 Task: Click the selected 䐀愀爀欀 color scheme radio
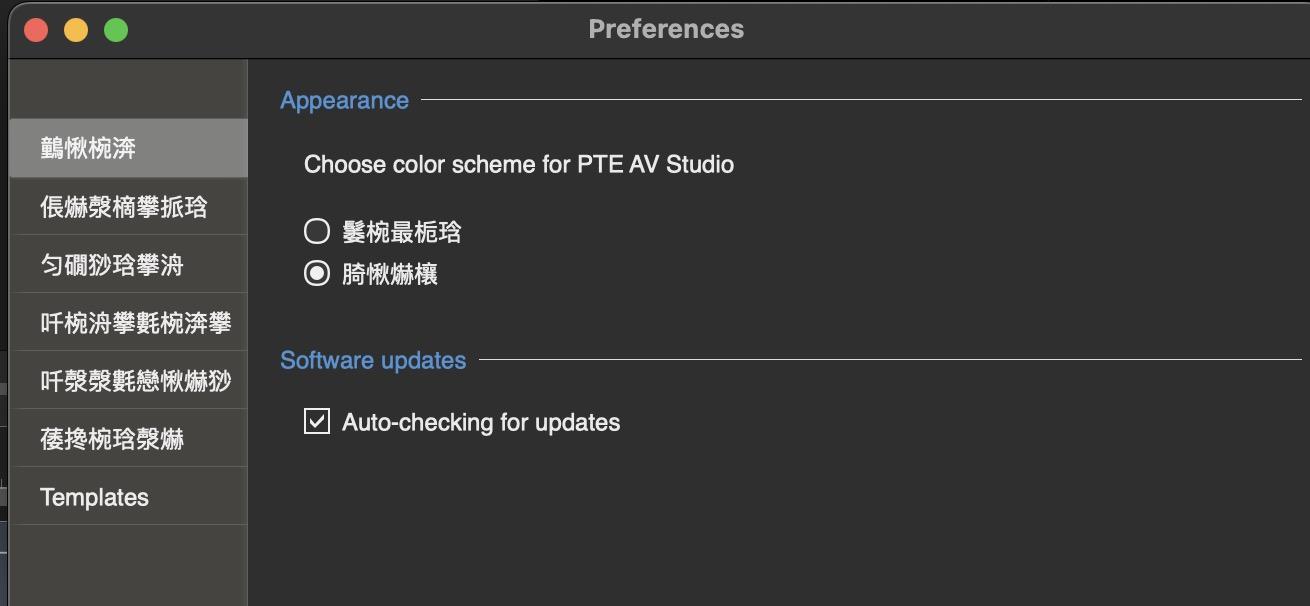coord(316,273)
